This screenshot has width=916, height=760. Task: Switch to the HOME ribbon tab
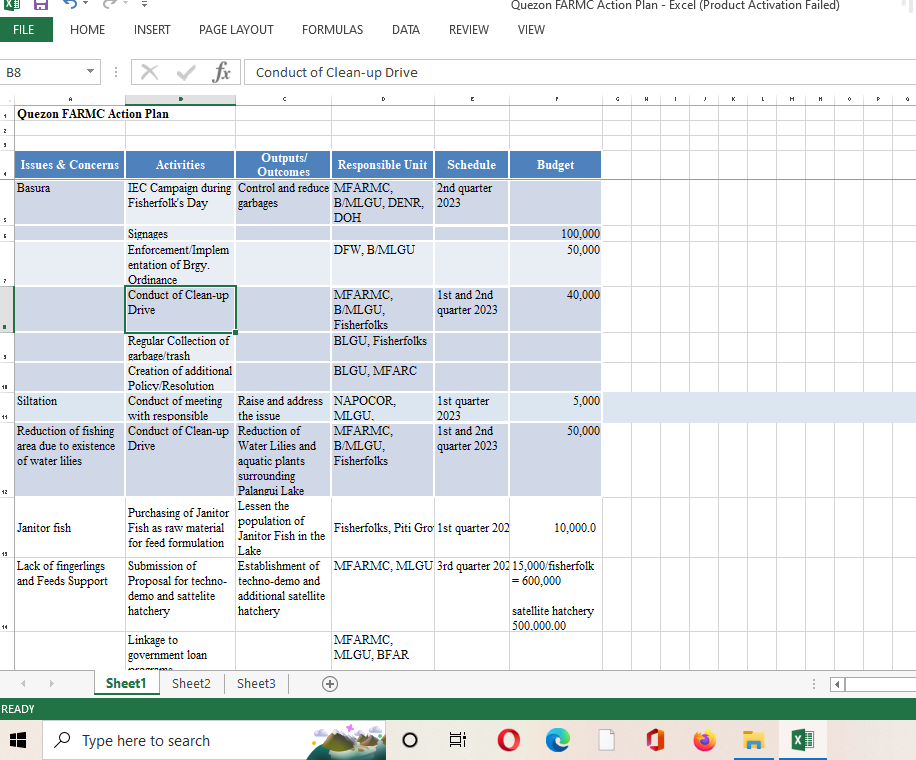point(88,30)
